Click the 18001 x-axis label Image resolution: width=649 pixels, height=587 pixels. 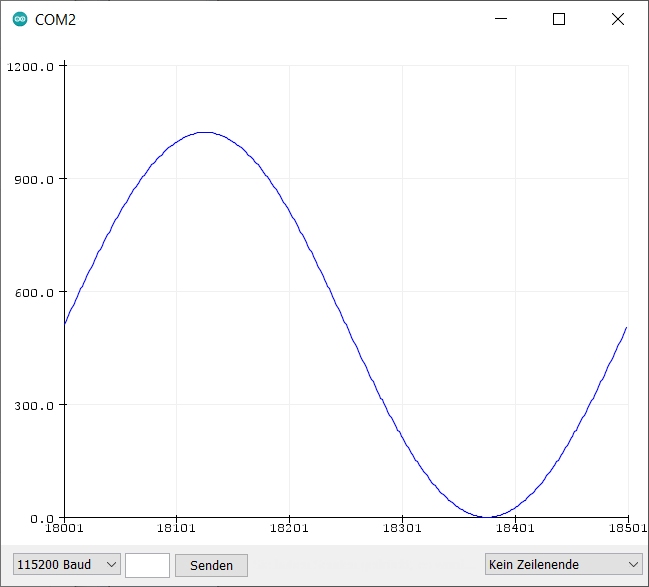(64, 528)
